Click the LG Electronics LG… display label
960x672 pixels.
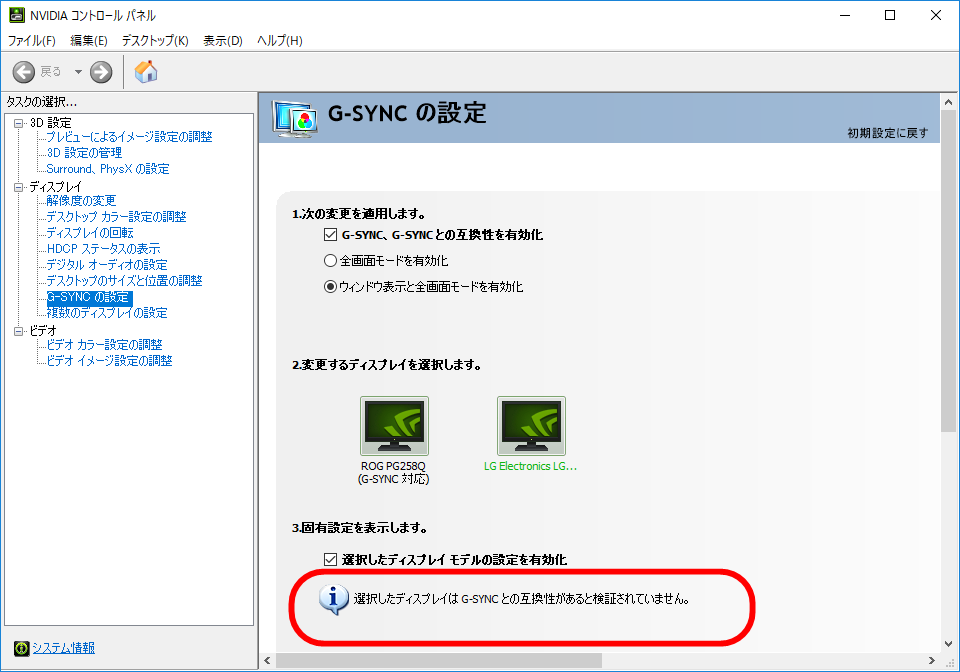coord(530,466)
